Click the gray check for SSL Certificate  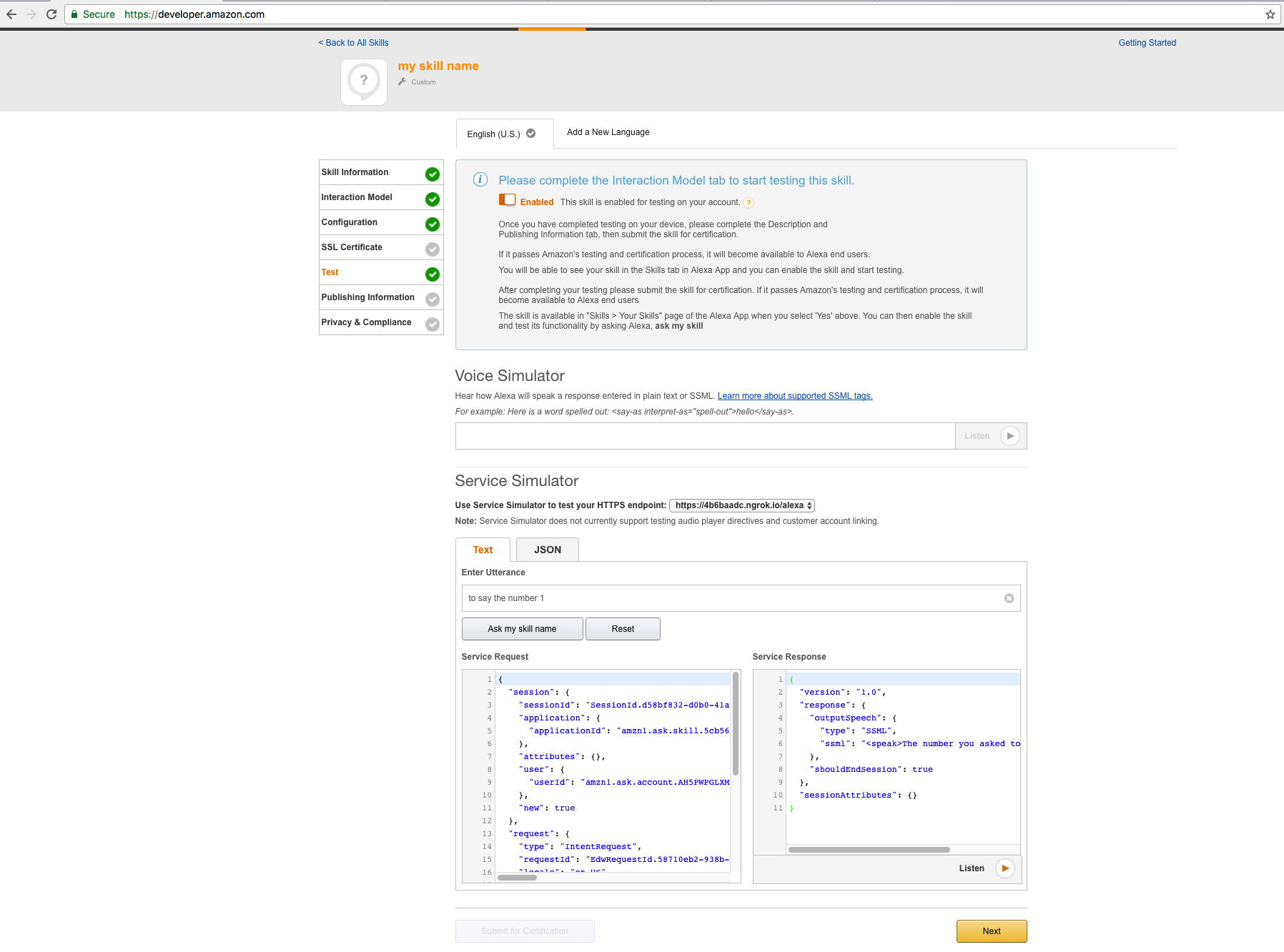(433, 249)
